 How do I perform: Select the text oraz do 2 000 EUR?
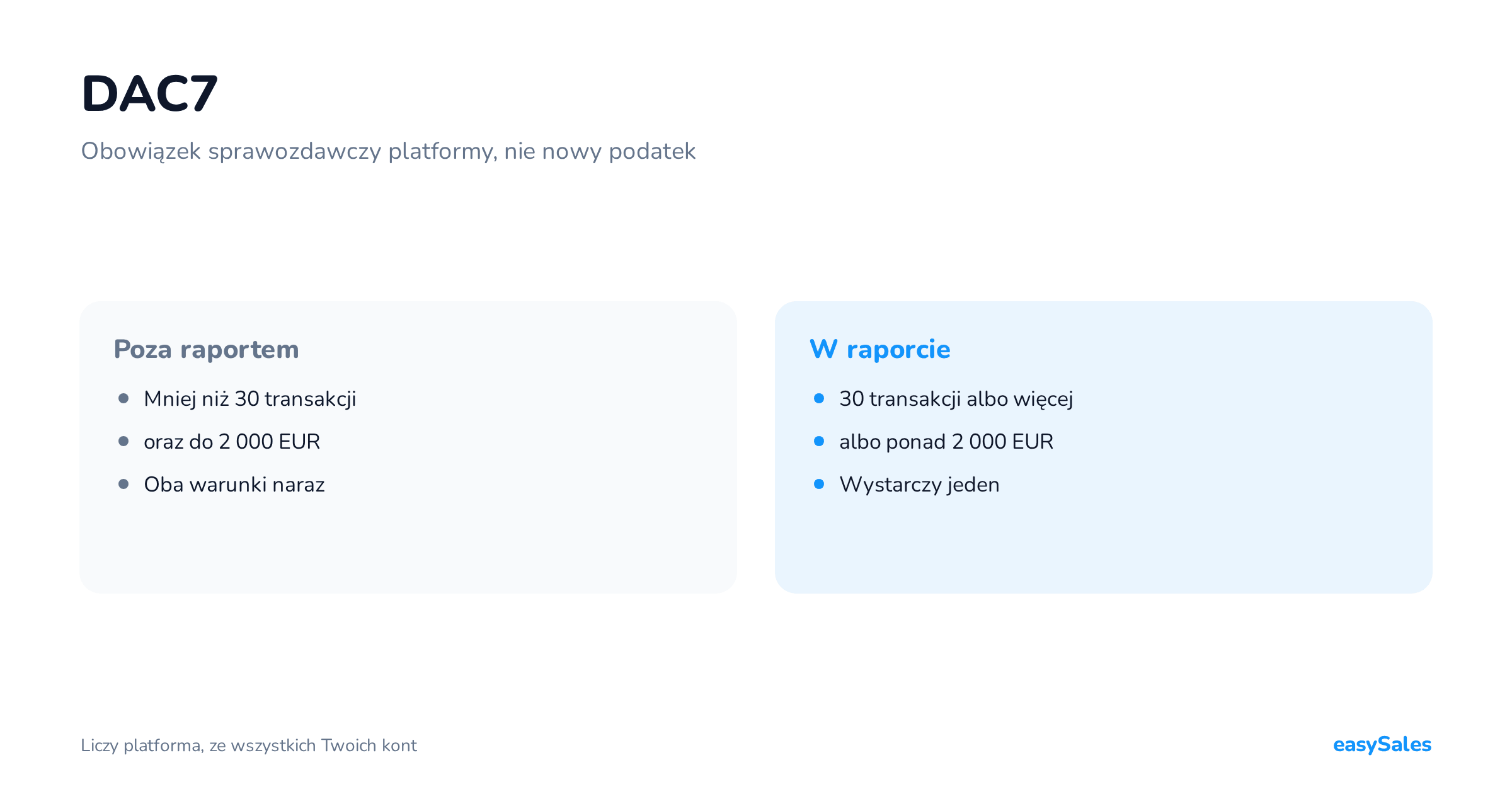pos(232,442)
